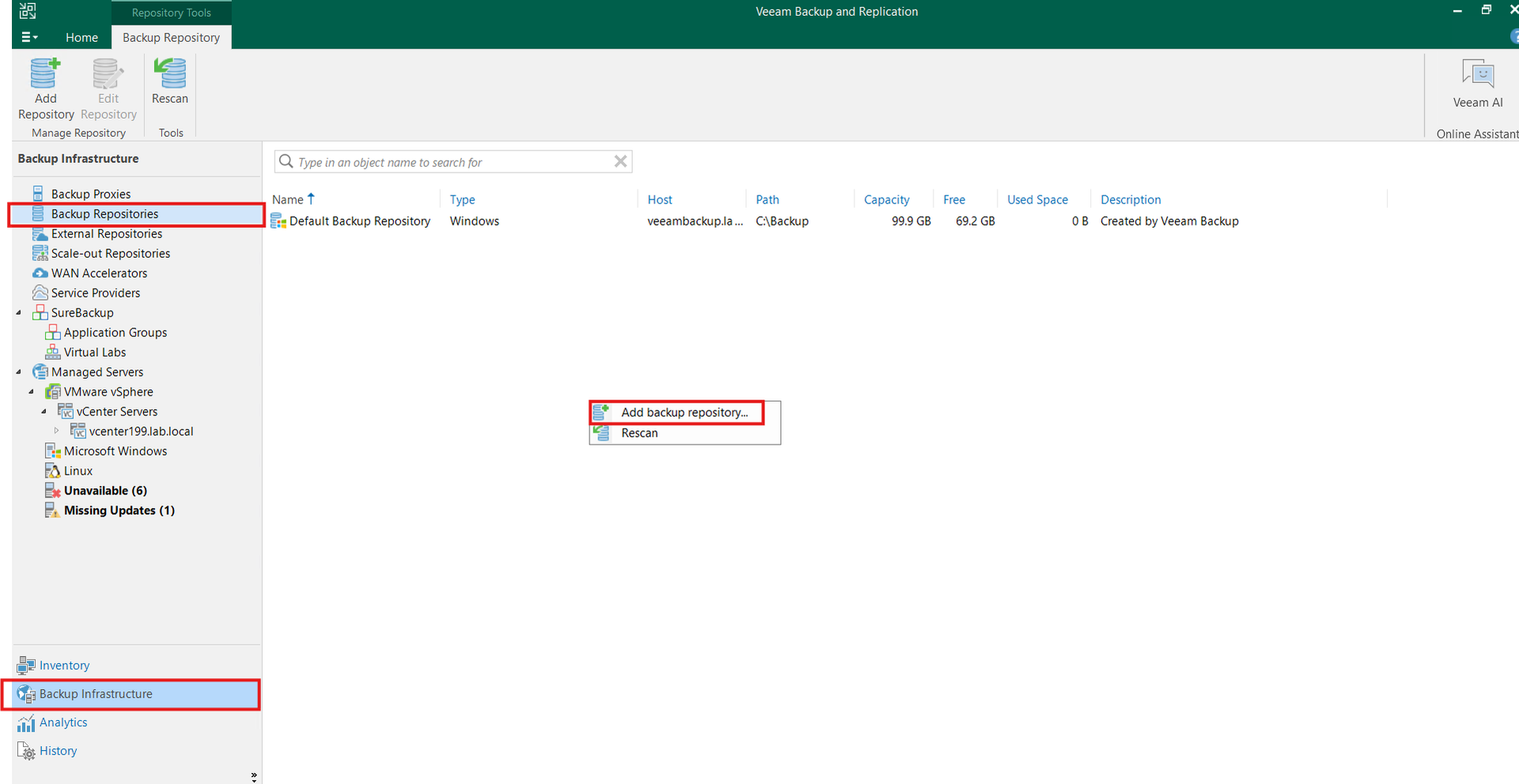
Task: Choose Rescan in the context menu
Action: pos(639,433)
